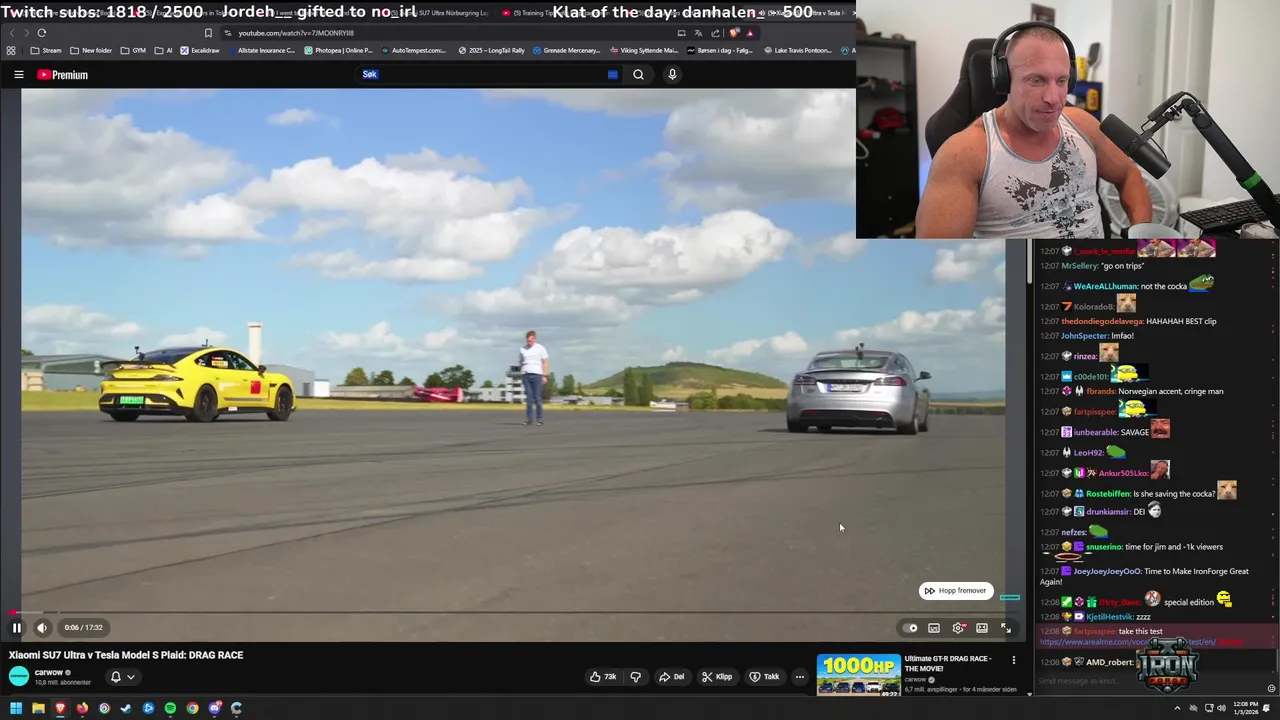
Task: Expand the Stream bookmarks folder
Action: [46, 50]
